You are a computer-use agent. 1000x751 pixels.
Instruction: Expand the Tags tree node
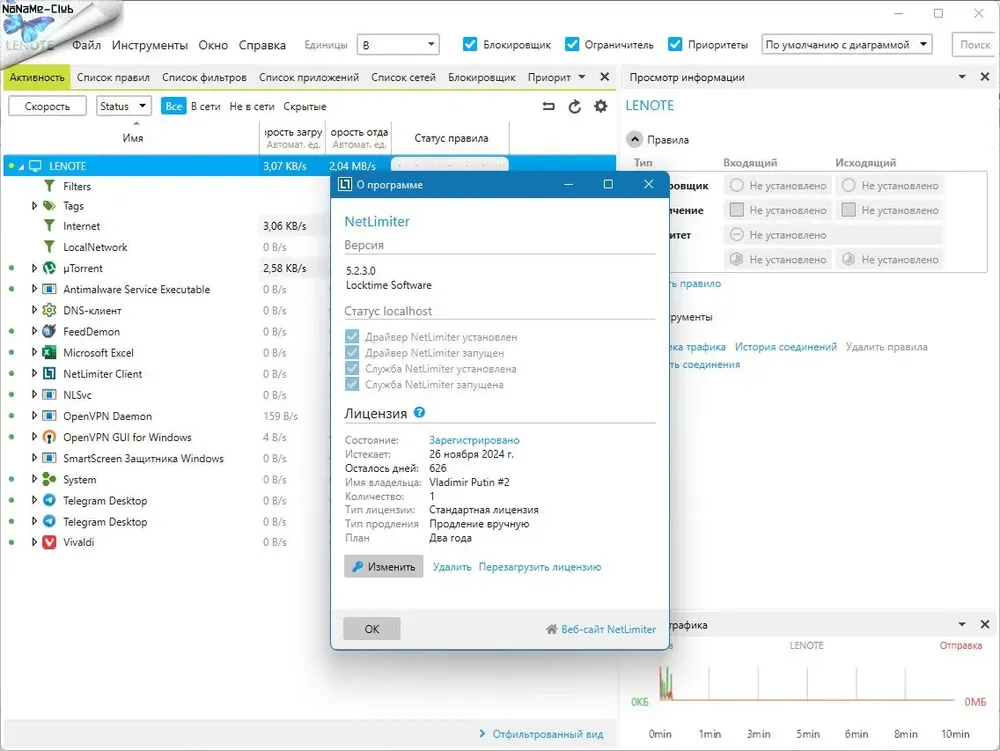coord(34,206)
